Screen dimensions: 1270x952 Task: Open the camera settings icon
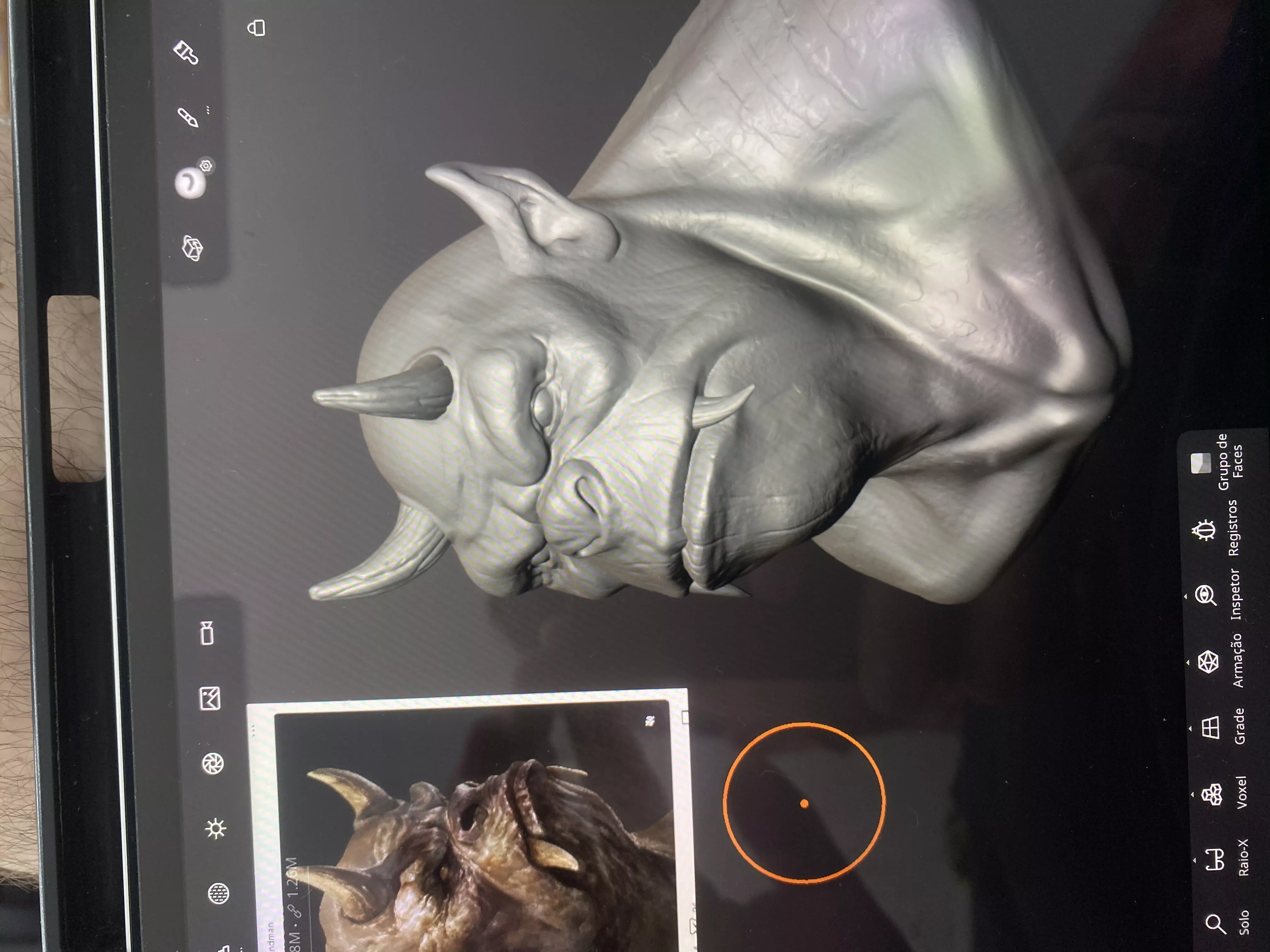tap(207, 633)
